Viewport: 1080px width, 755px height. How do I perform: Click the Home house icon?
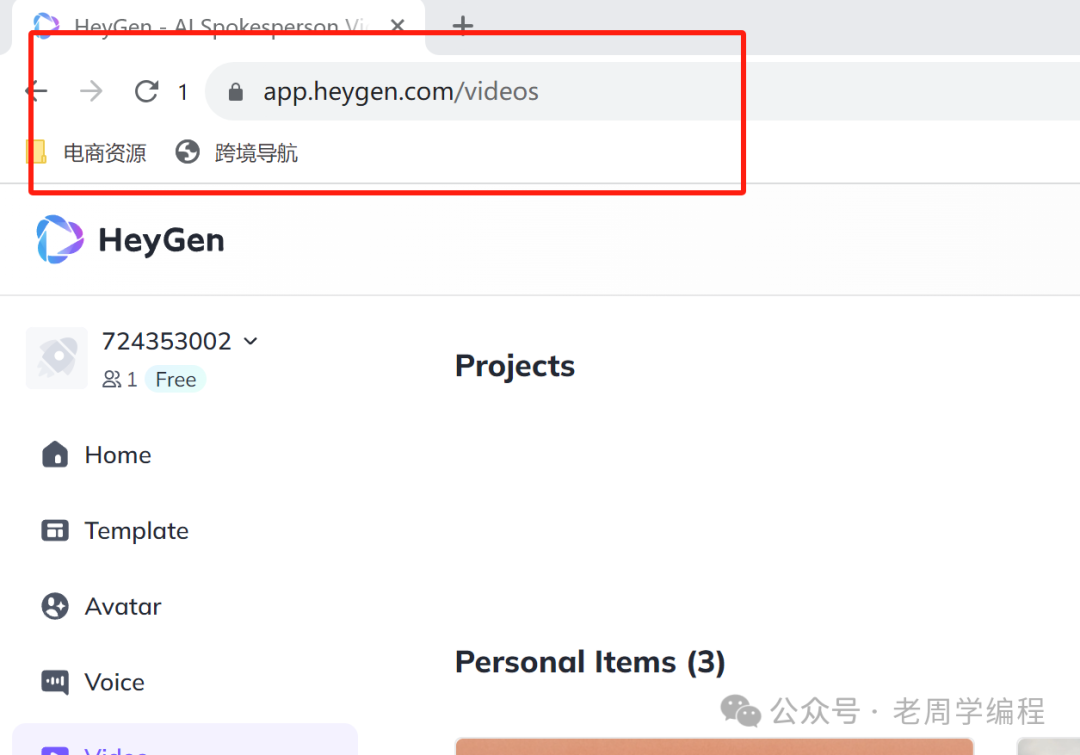click(55, 455)
